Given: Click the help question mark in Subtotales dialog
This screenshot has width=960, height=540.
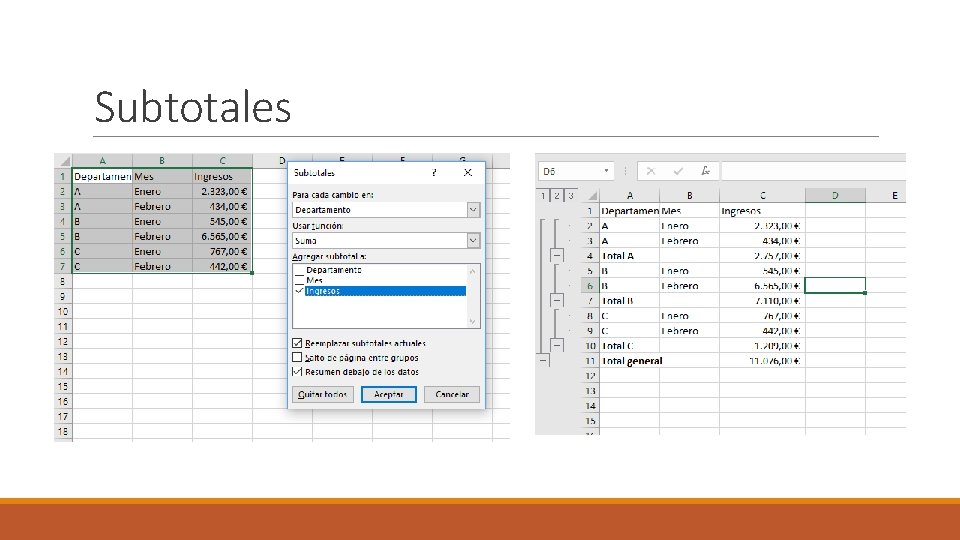Looking at the screenshot, I should [x=434, y=173].
